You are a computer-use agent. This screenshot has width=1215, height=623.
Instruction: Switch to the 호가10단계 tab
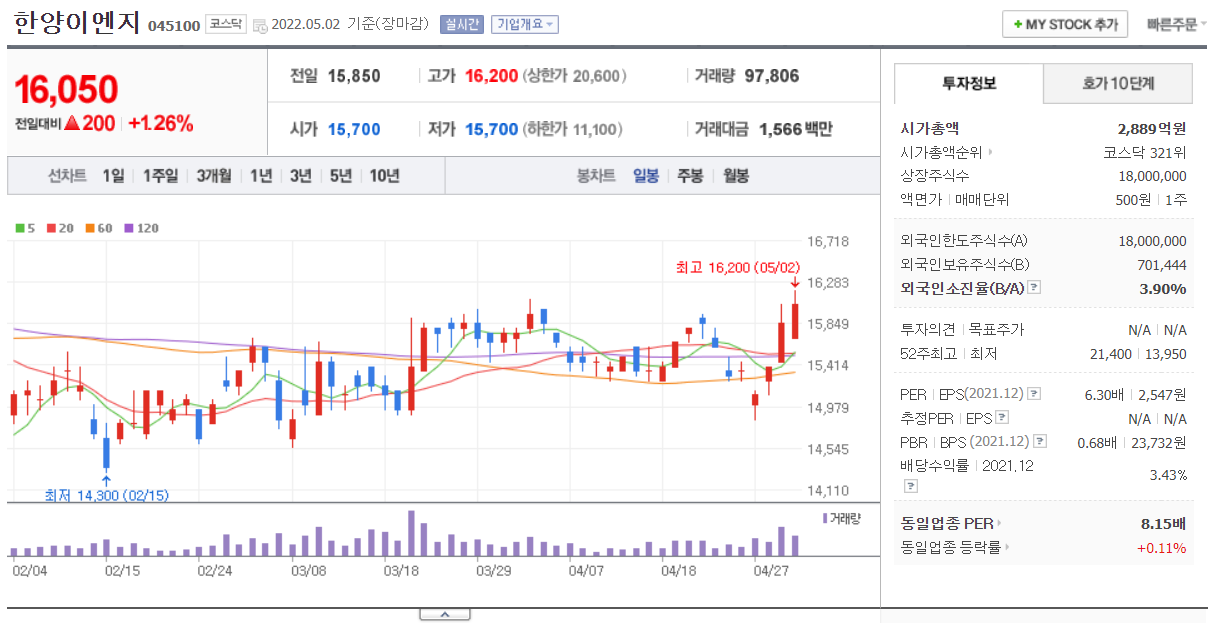(x=1118, y=84)
